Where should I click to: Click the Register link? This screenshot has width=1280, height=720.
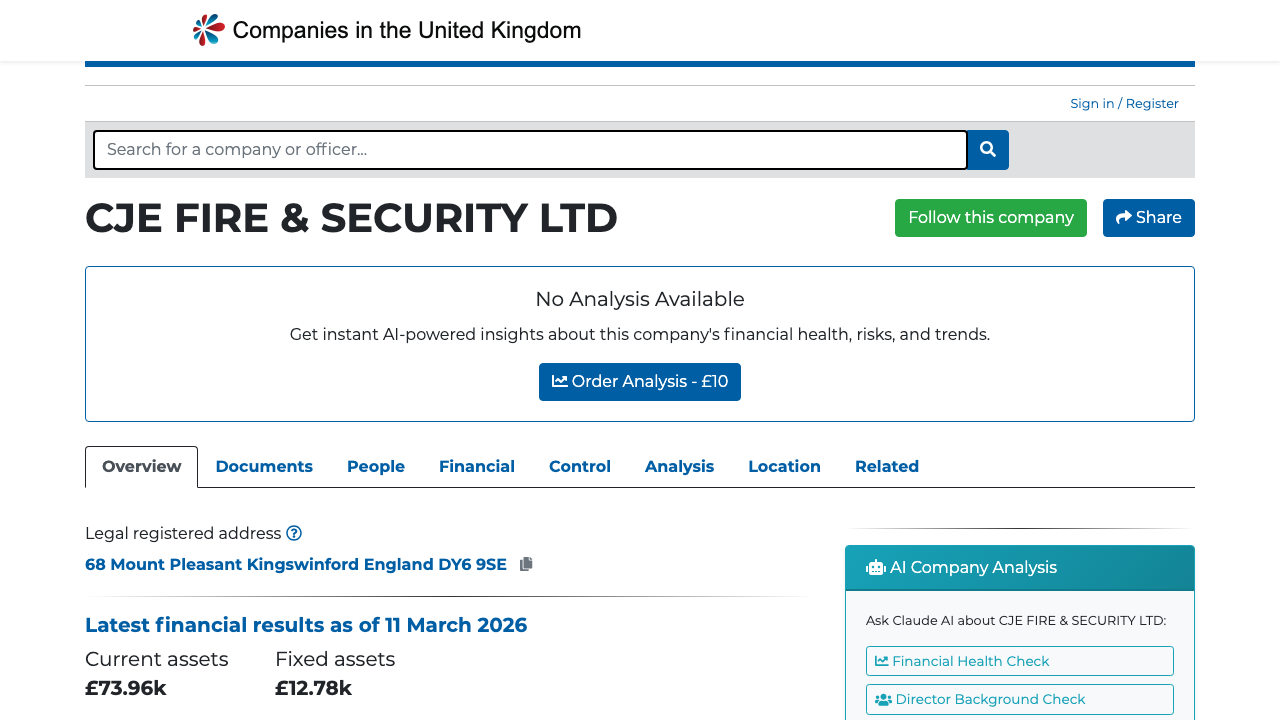point(1151,103)
